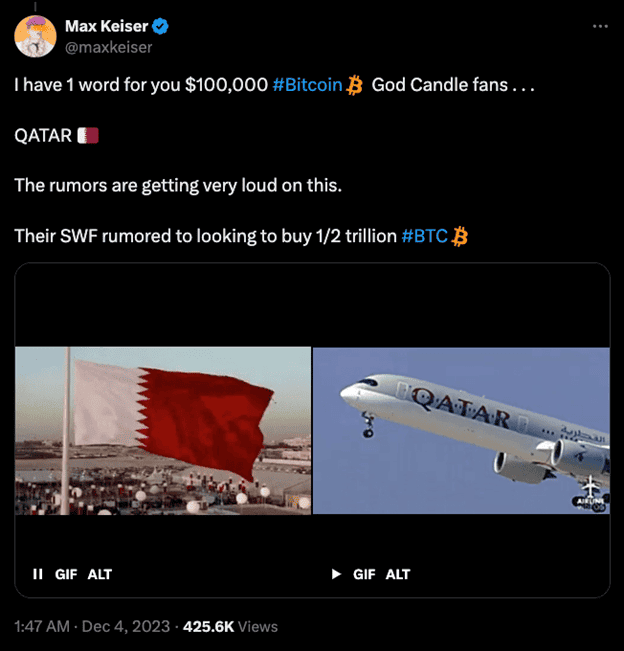The width and height of the screenshot is (624, 651).
Task: Open the #BTC hashtag link
Action: click(424, 237)
